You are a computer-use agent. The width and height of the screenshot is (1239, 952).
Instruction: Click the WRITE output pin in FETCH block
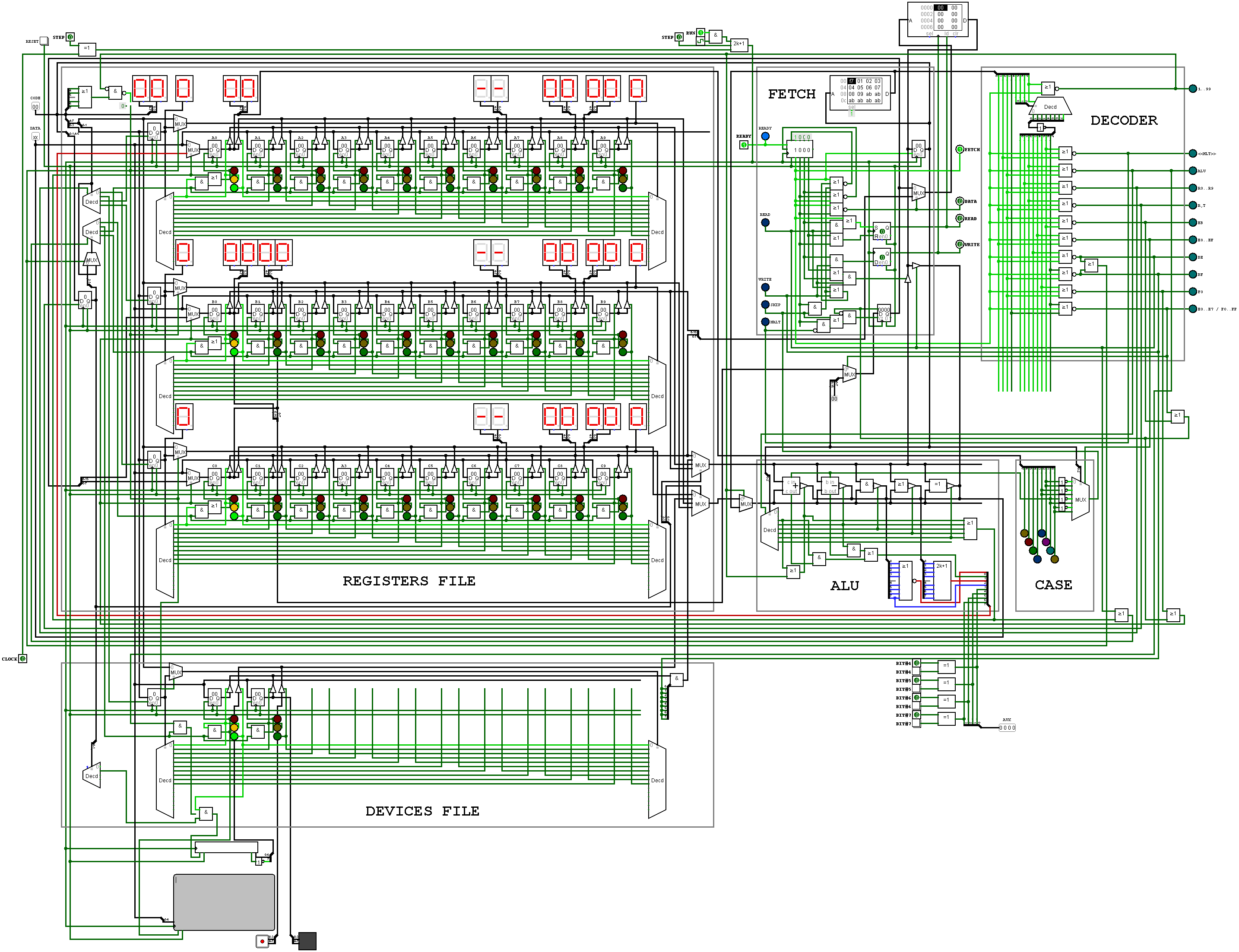[x=960, y=244]
